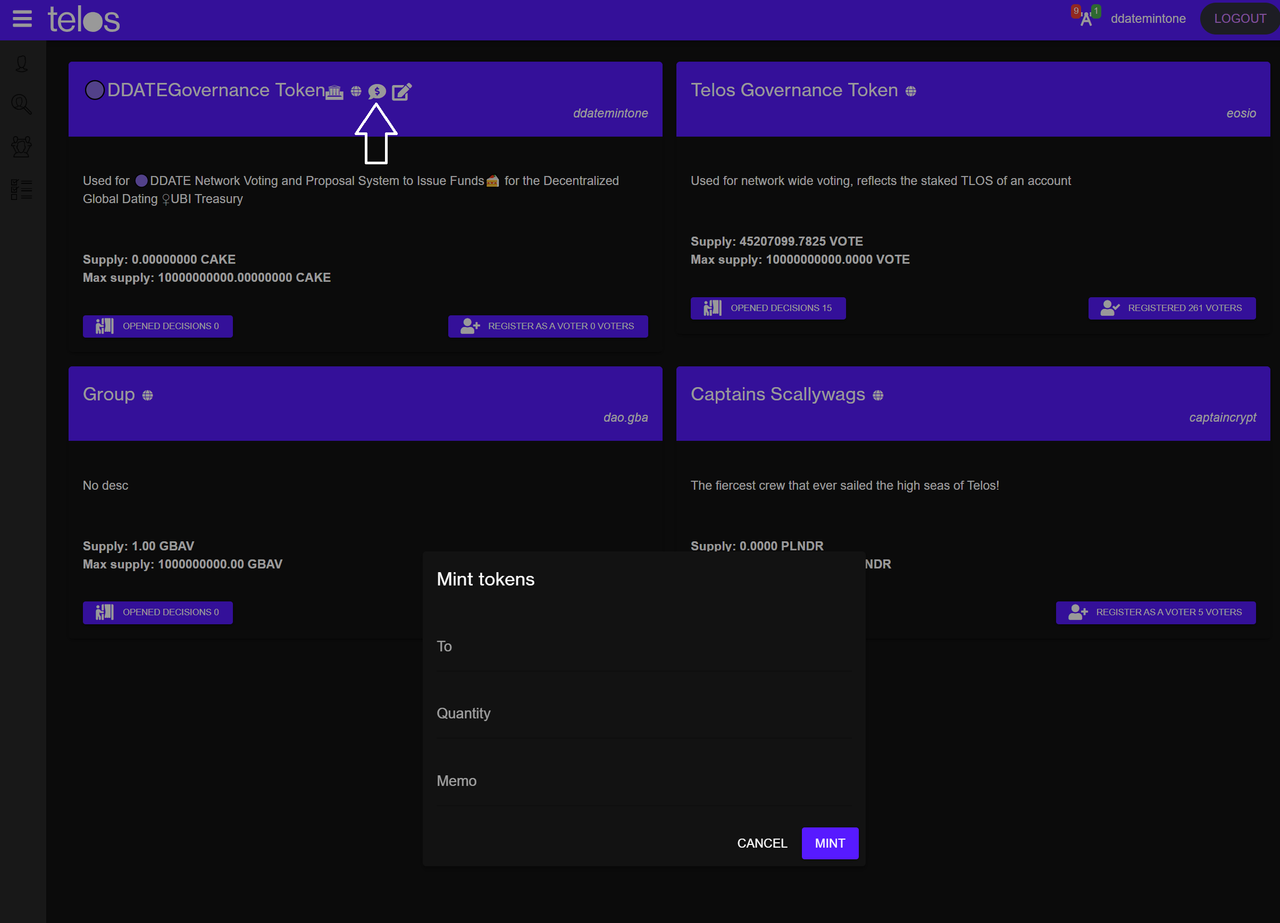1280x923 pixels.
Task: Click the ddatemintone account name in the header
Action: tap(1148, 19)
